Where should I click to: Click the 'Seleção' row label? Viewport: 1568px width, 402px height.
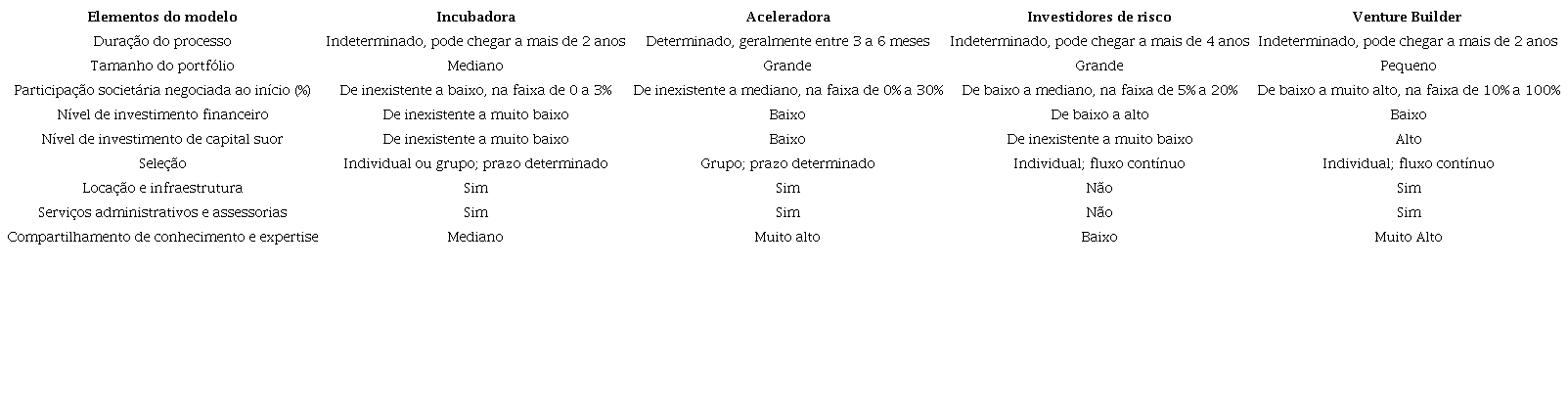162,163
